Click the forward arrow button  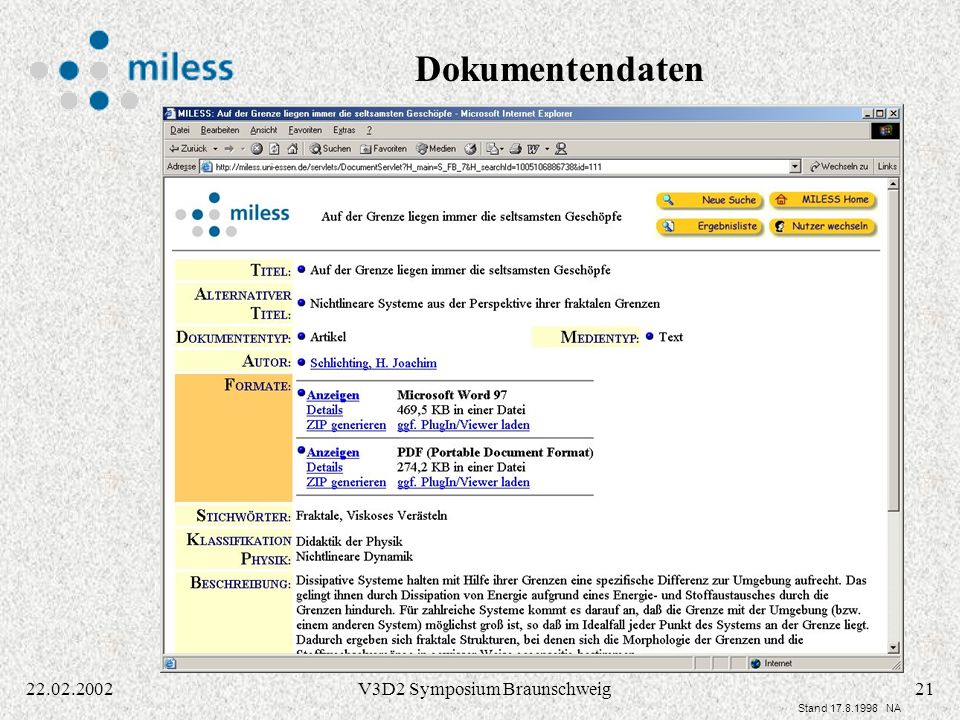[229, 148]
